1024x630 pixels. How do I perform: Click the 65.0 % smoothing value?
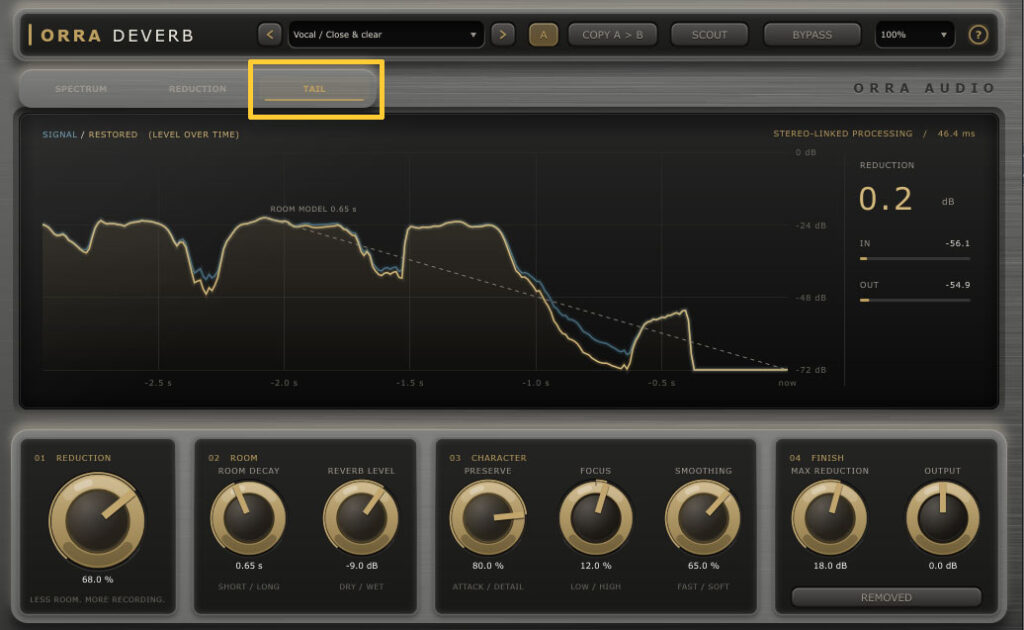[x=703, y=565]
